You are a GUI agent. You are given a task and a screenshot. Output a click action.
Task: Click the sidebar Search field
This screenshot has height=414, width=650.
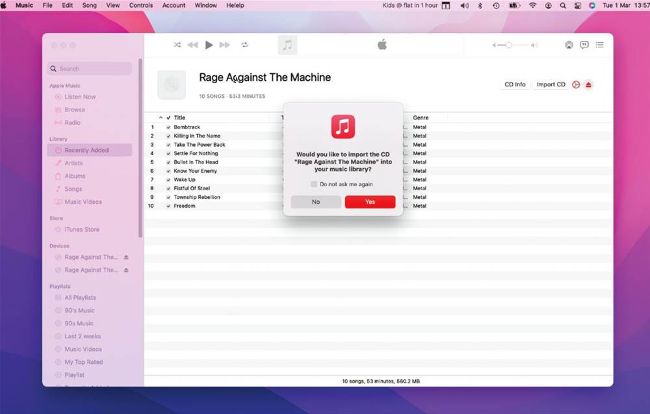[x=90, y=69]
